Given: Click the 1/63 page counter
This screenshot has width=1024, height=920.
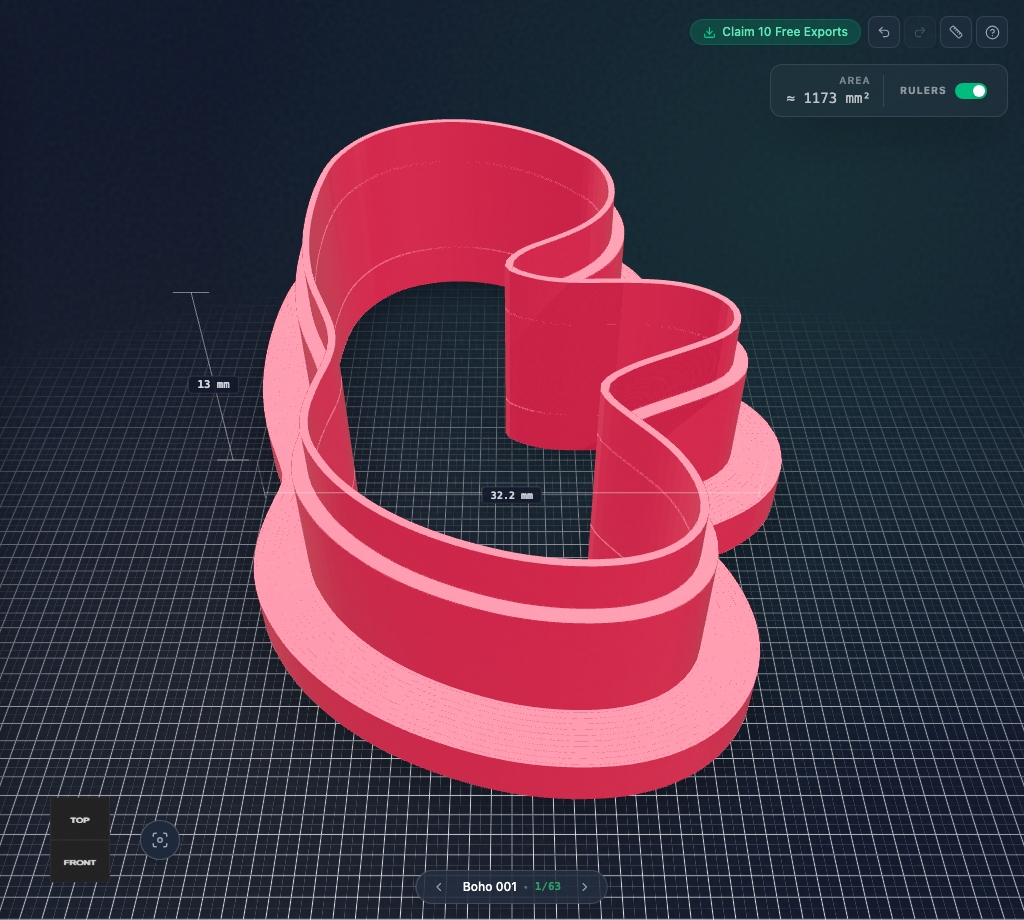Looking at the screenshot, I should click(x=547, y=887).
